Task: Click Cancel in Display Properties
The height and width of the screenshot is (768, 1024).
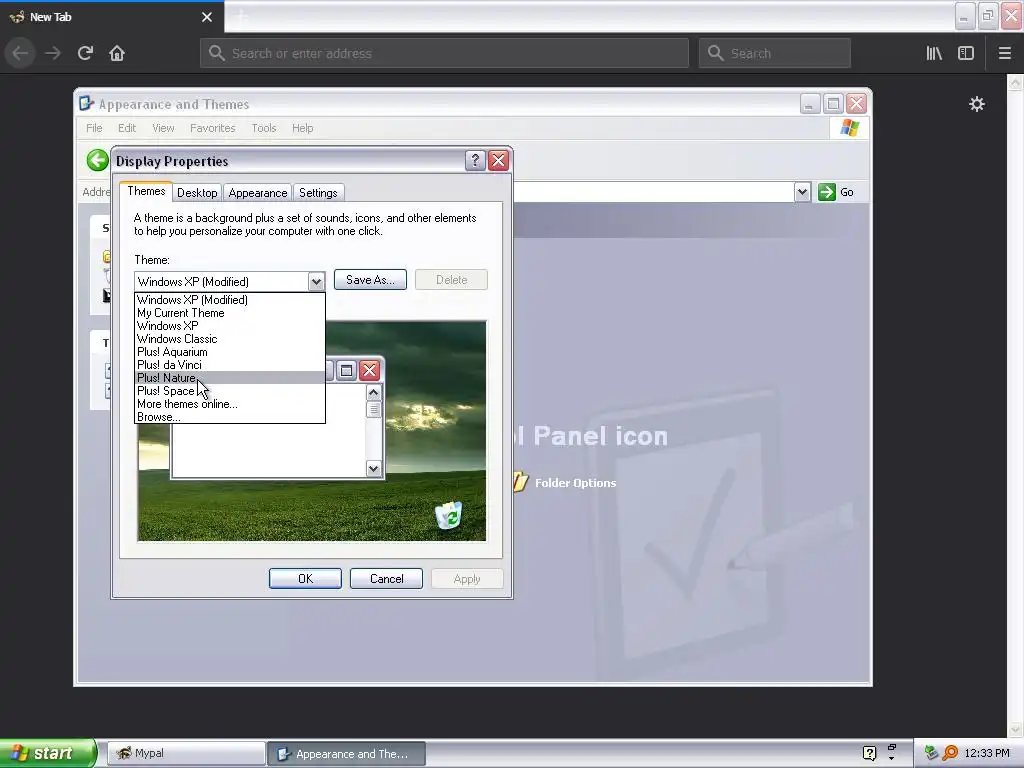Action: click(x=386, y=579)
